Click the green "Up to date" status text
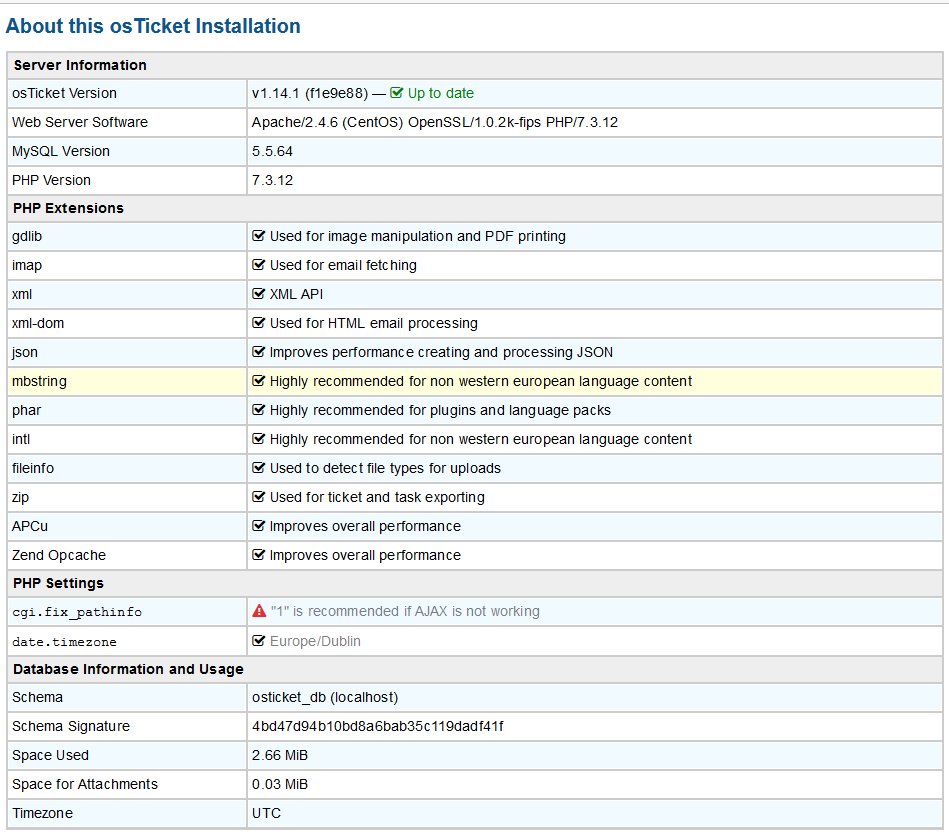Screen dimensions: 949x839 [x=441, y=93]
